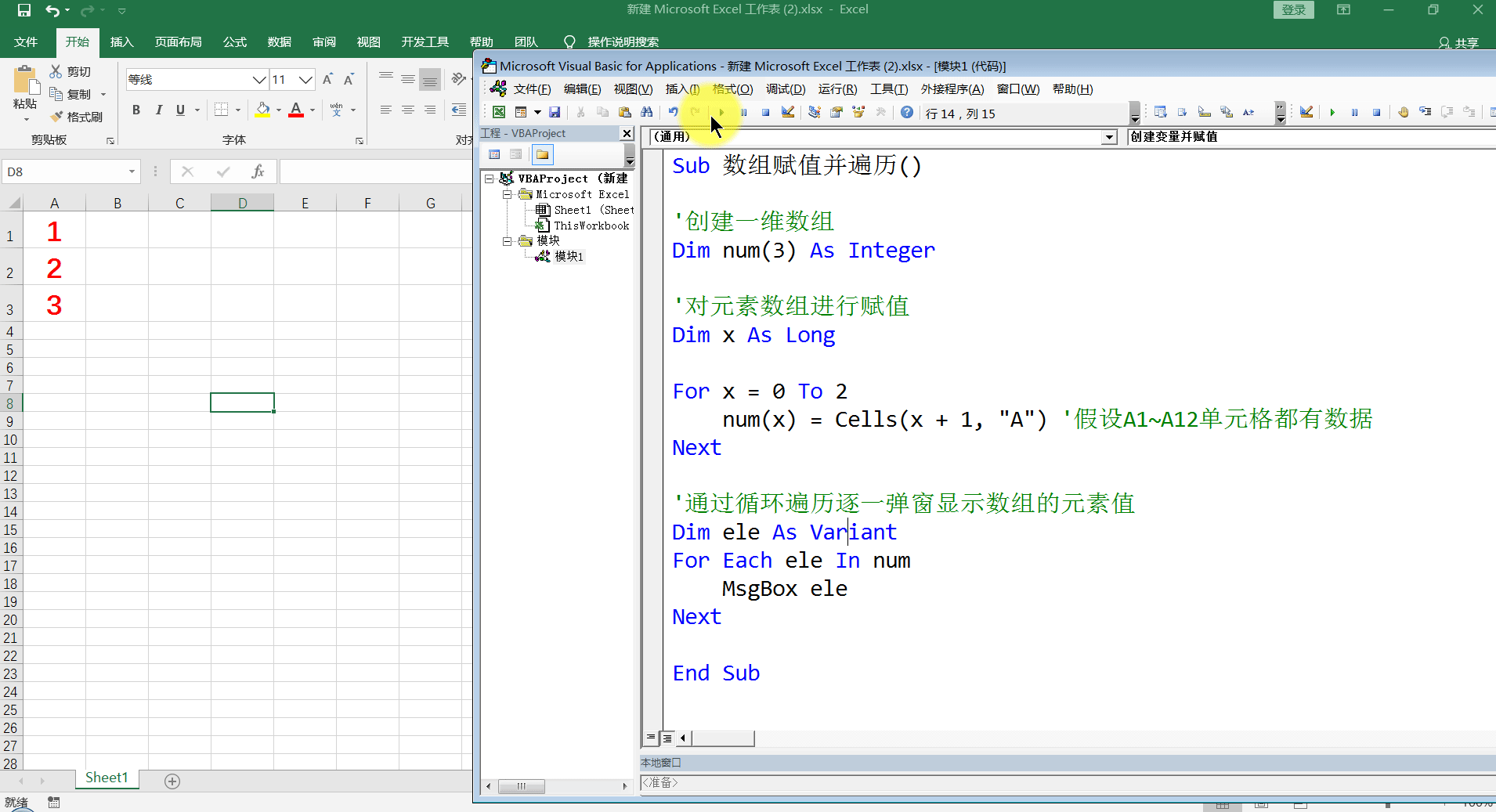Click the Design Mode icon in VBA toolbar
1496x812 pixels.
click(789, 112)
